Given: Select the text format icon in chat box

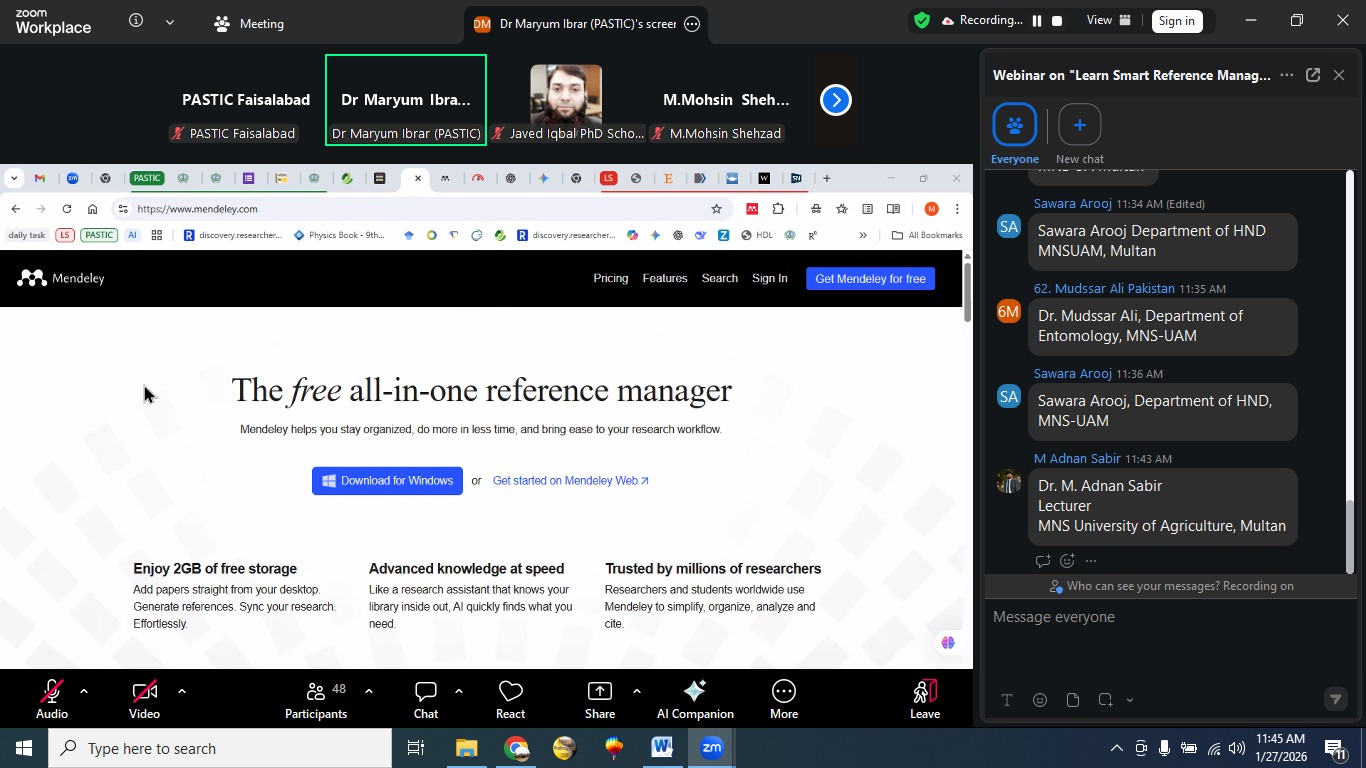Looking at the screenshot, I should 1007,700.
